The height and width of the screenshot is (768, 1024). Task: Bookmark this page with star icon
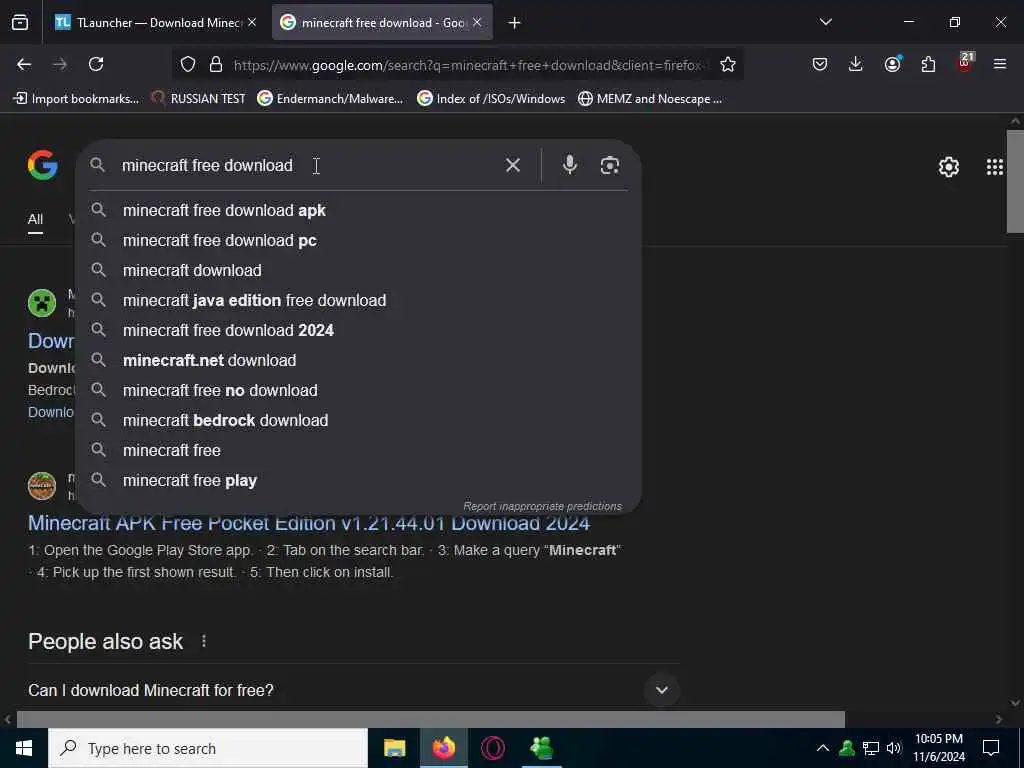pyautogui.click(x=728, y=64)
